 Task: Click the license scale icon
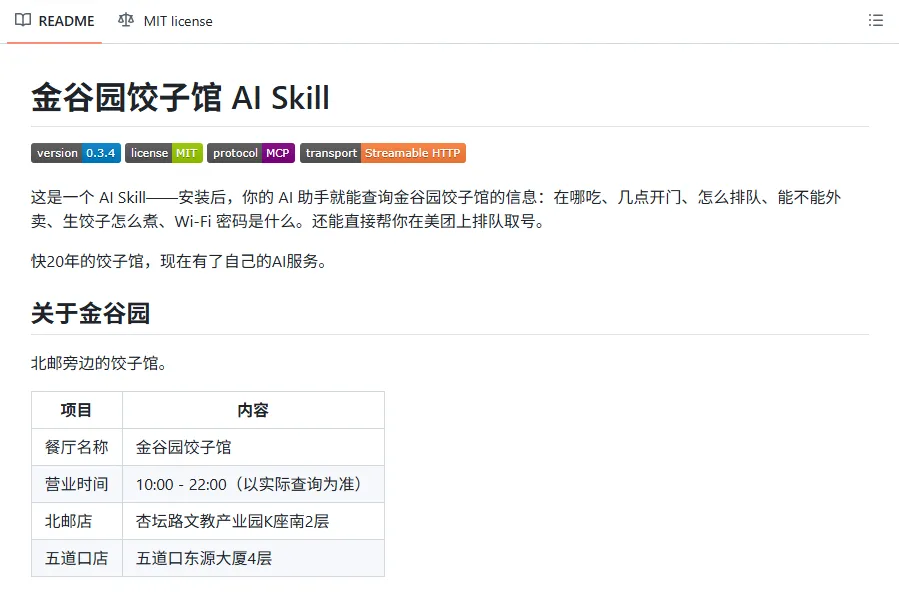click(x=126, y=21)
